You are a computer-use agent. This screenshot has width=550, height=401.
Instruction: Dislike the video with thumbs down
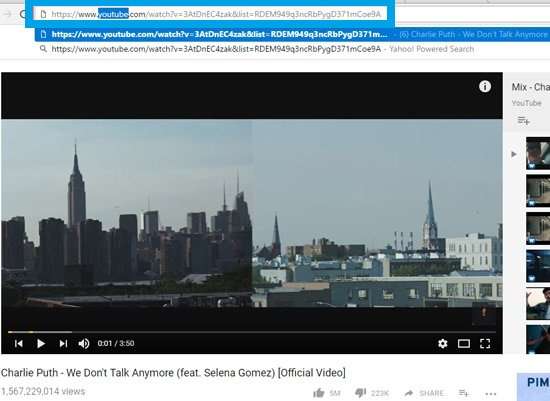[x=360, y=393]
